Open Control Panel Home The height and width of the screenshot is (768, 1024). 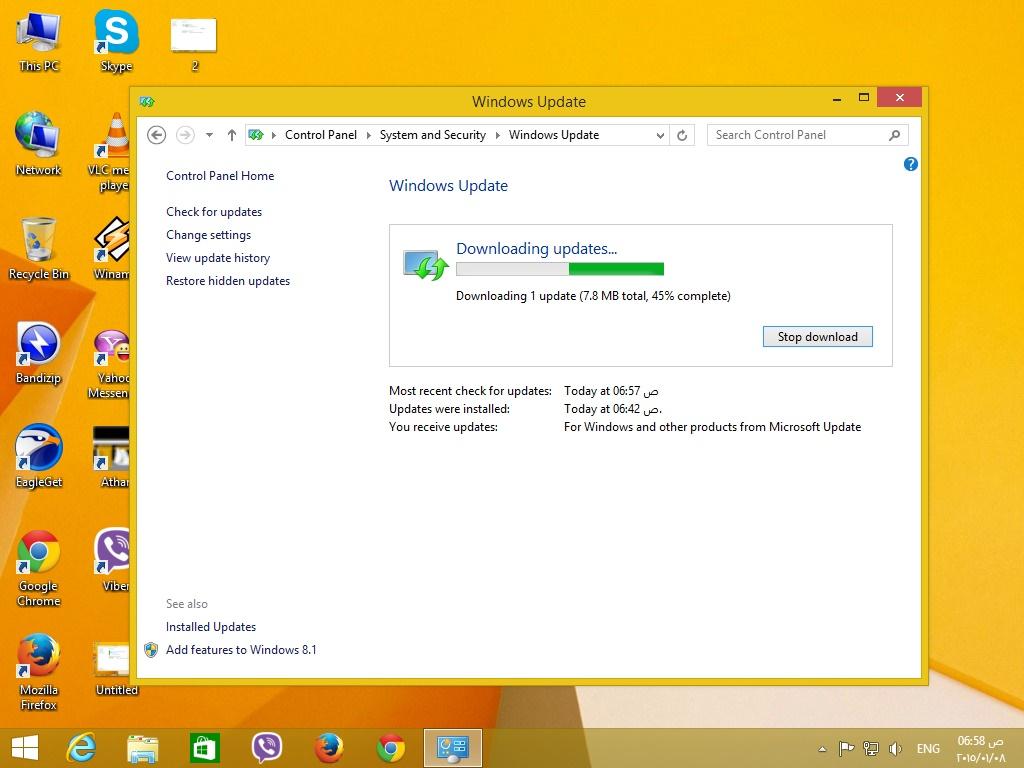click(220, 176)
